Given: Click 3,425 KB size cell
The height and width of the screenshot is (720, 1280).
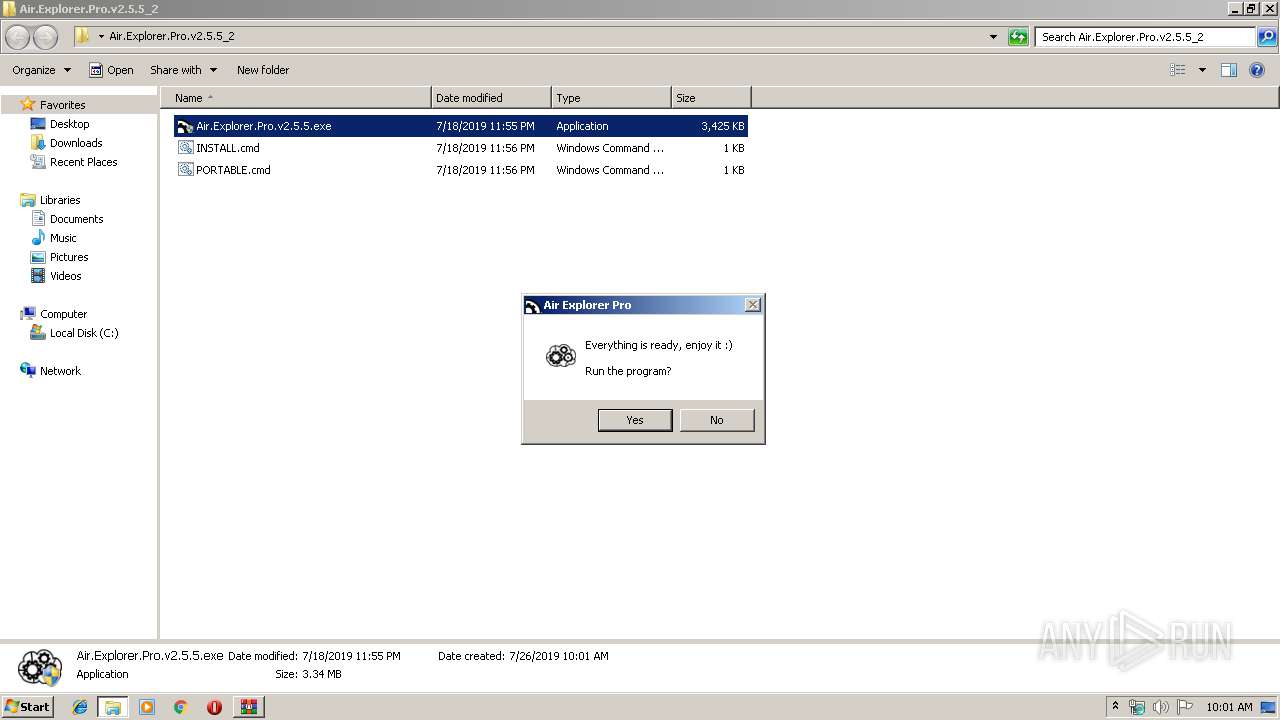Looking at the screenshot, I should click(x=722, y=126).
